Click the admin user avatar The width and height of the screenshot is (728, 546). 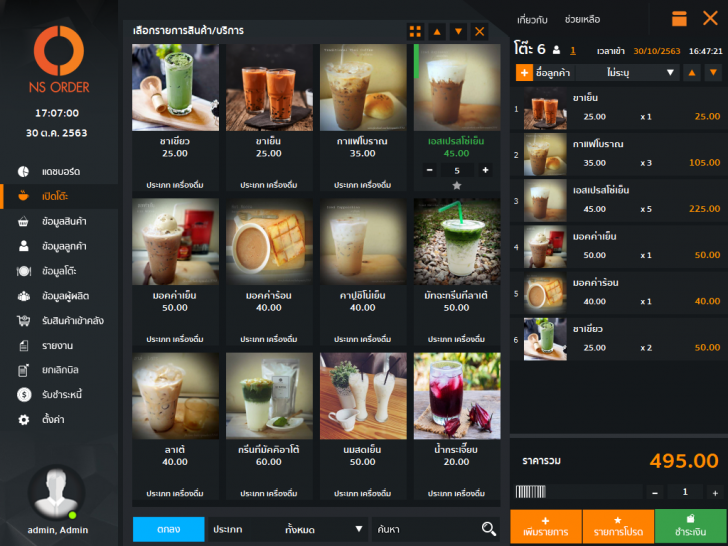coord(56,492)
